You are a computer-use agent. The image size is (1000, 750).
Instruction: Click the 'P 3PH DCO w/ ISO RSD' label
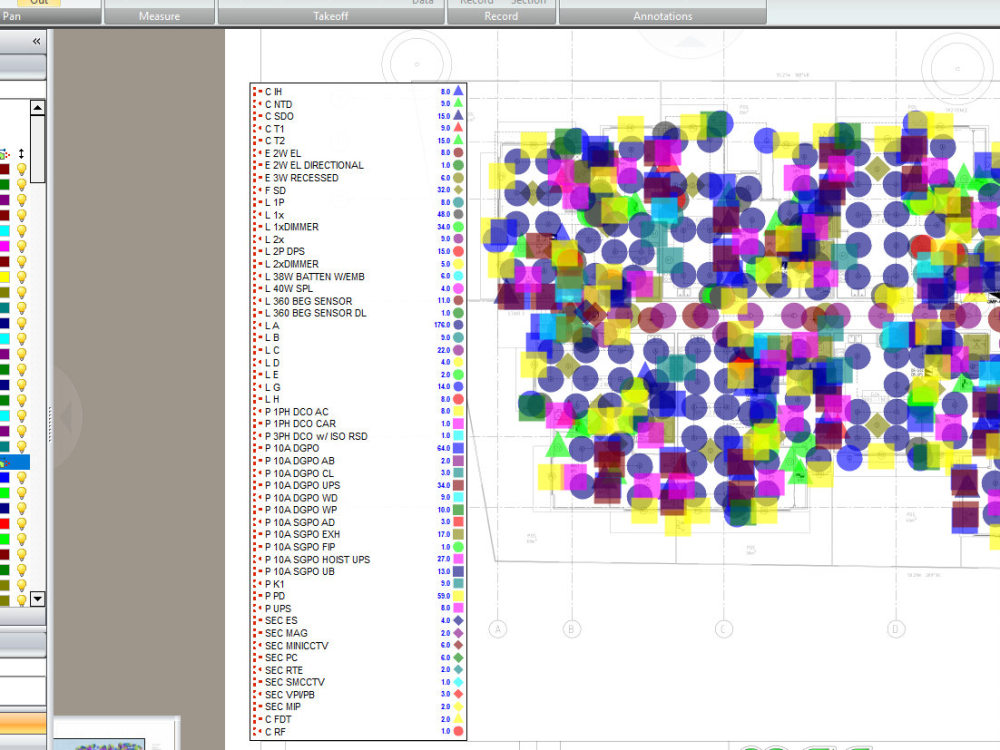pos(316,436)
